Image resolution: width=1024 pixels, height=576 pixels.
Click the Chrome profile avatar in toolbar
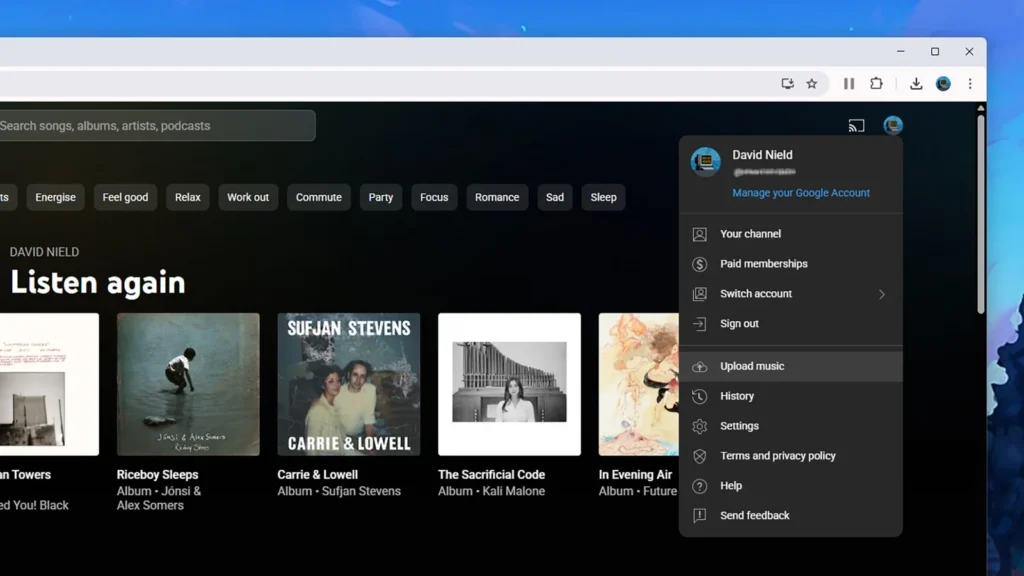(943, 84)
